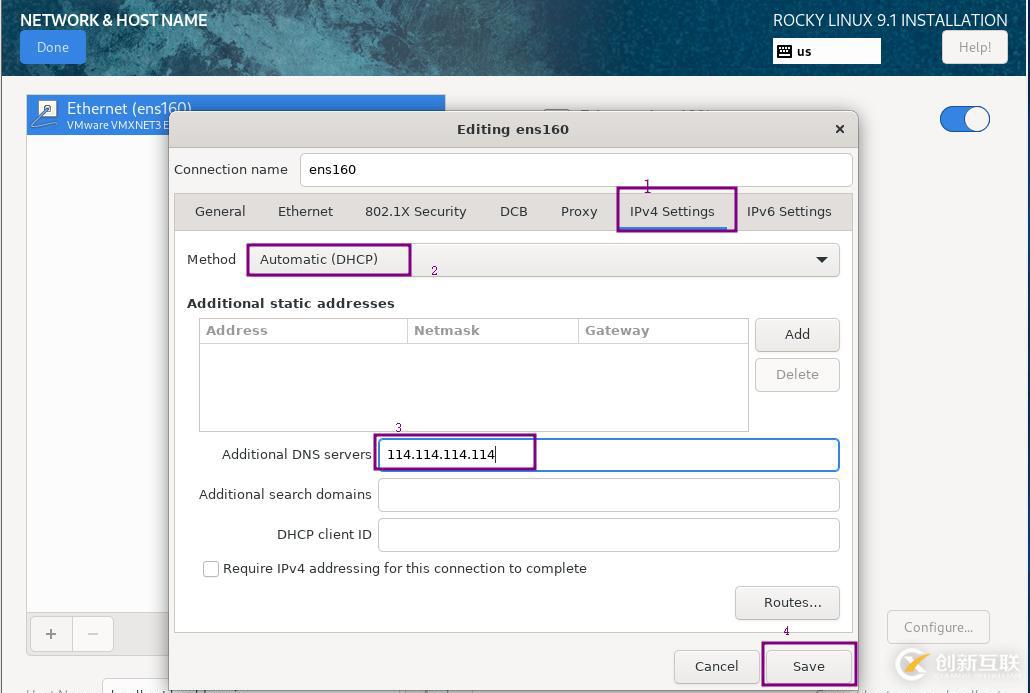Click the Done button

tap(53, 47)
